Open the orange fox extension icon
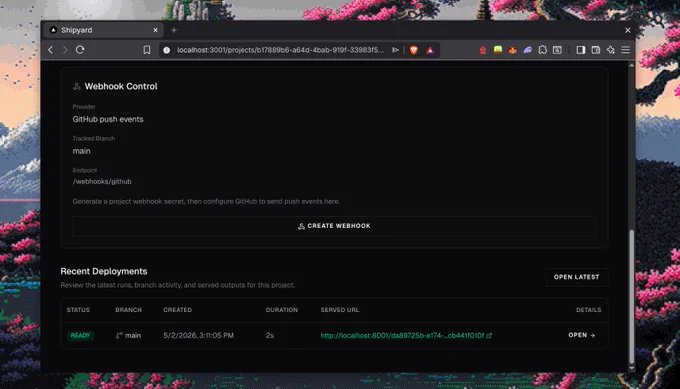Image resolution: width=680 pixels, height=389 pixels. pos(513,50)
